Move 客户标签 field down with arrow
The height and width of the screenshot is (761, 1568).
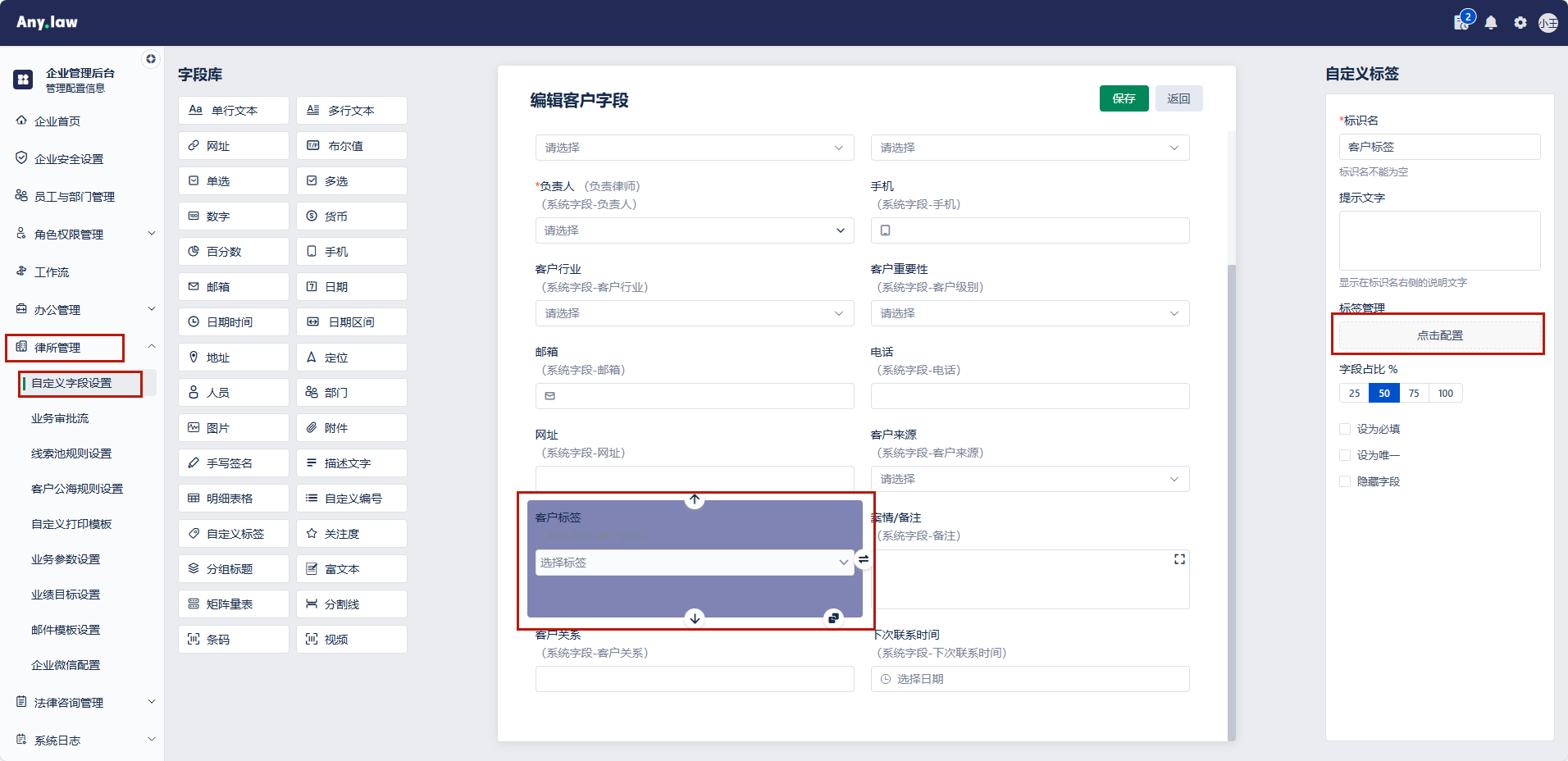(695, 618)
